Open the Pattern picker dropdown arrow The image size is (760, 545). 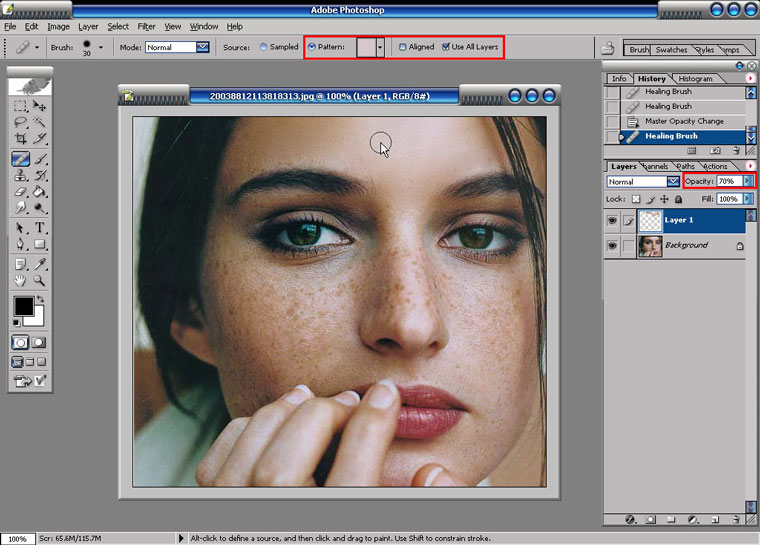click(380, 47)
